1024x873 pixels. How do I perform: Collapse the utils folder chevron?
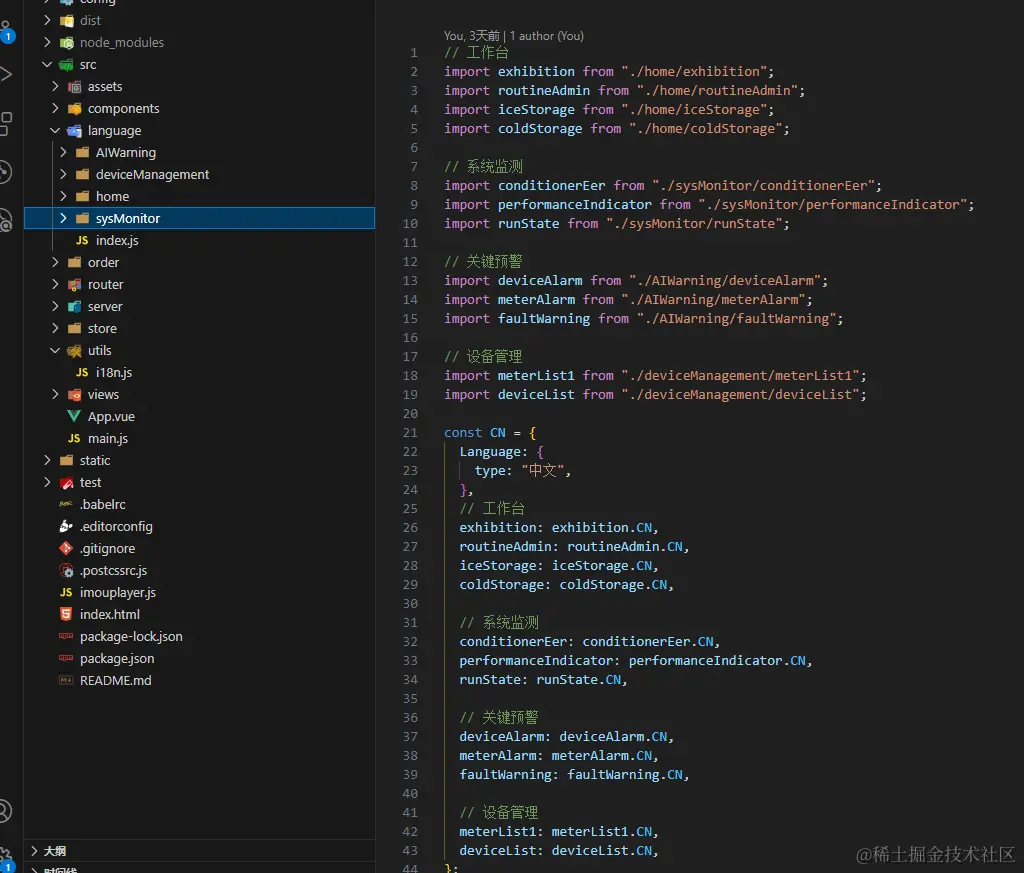click(56, 351)
